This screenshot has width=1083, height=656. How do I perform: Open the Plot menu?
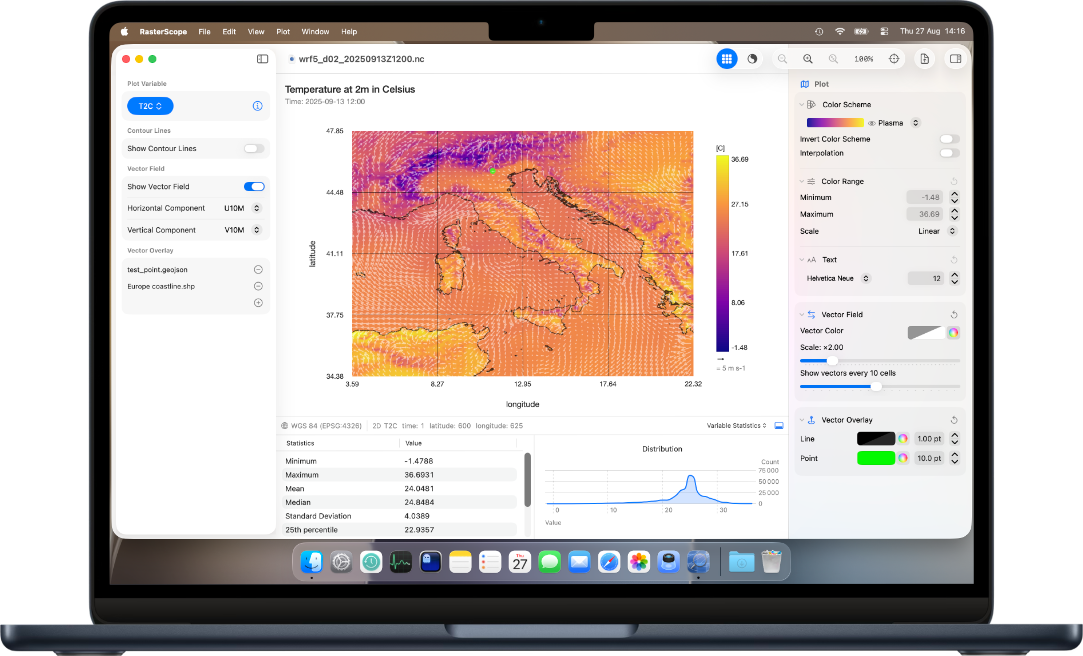(x=283, y=32)
